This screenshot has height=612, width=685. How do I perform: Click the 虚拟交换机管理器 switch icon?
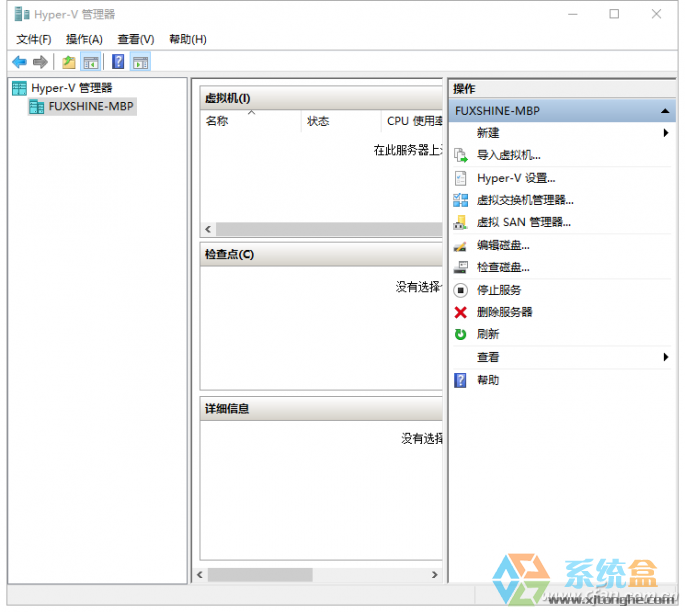pyautogui.click(x=460, y=201)
